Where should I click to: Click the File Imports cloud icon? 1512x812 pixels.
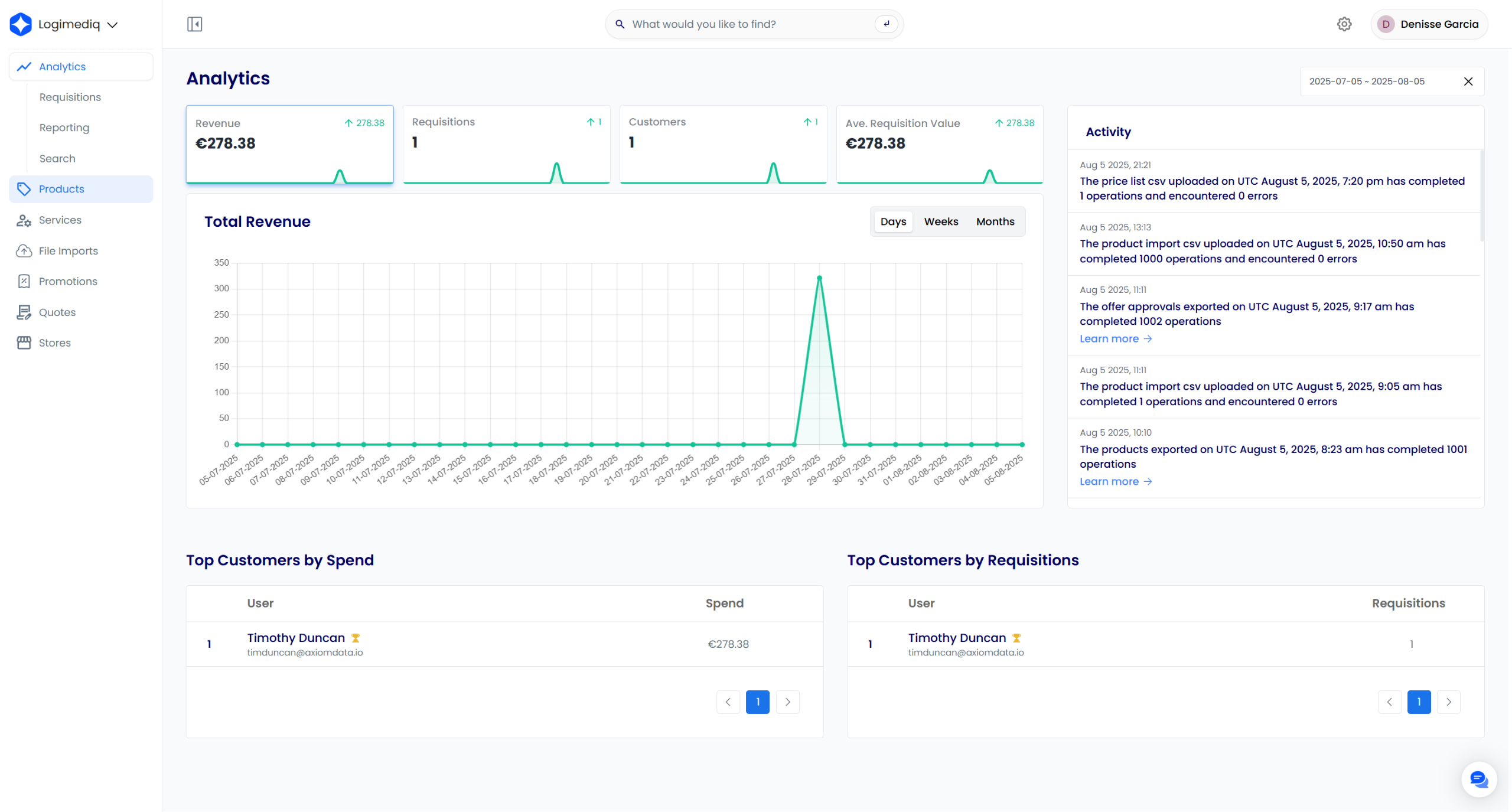pos(24,251)
